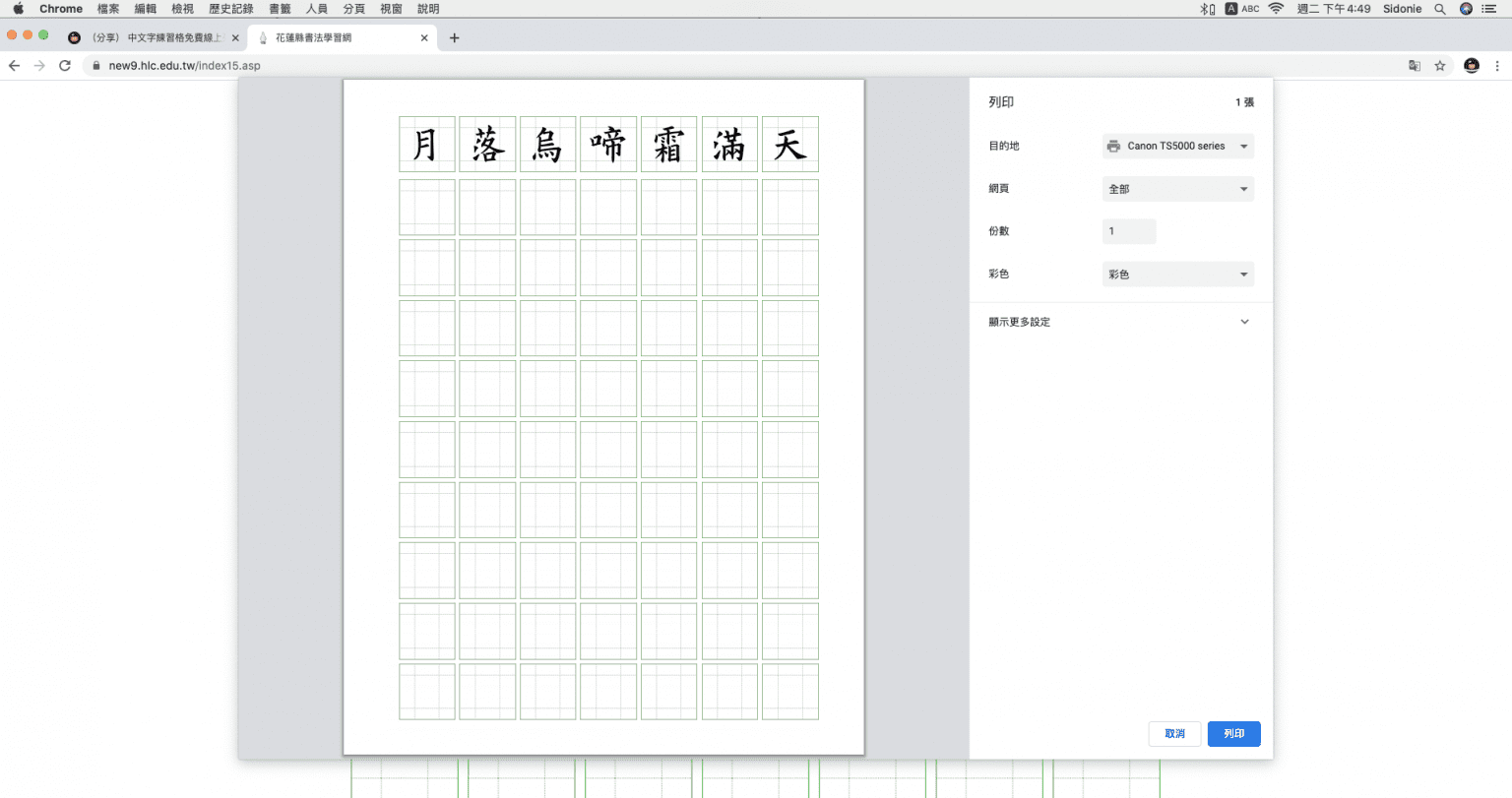Open the 網頁 全部 pages dropdown
Screen dimensions: 1512x798
1178,189
